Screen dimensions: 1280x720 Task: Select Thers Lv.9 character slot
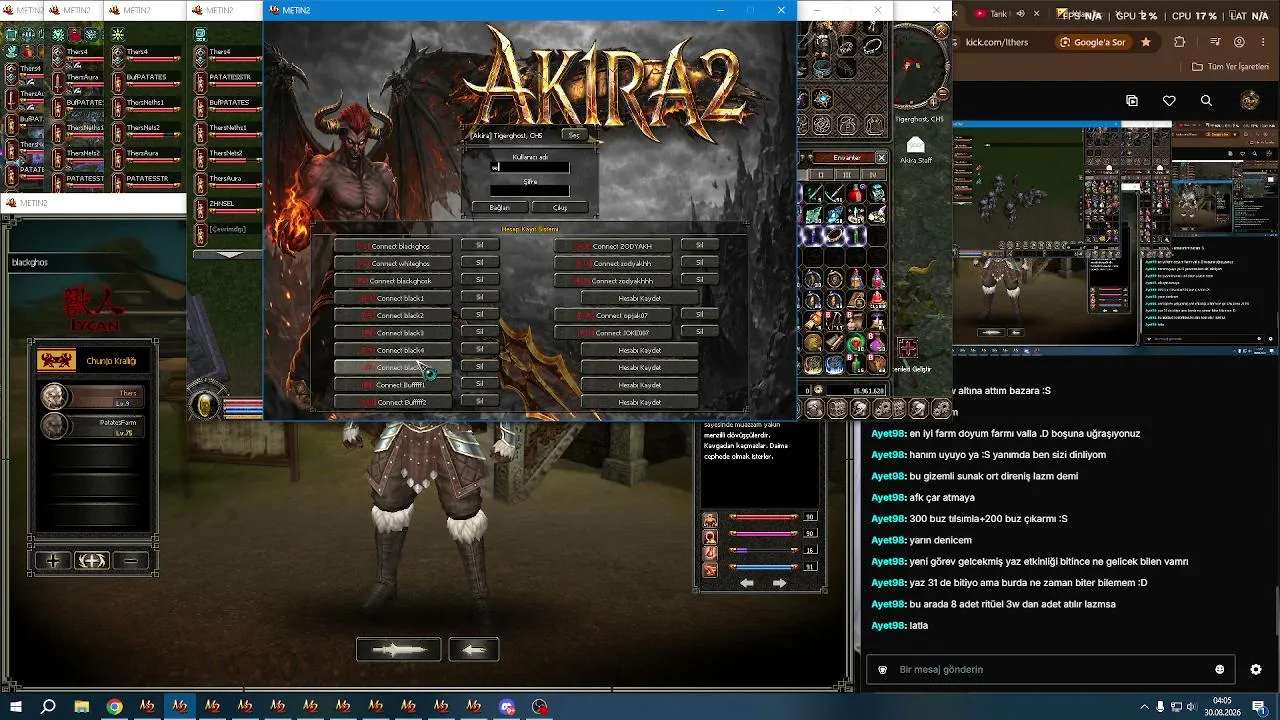pyautogui.click(x=93, y=397)
